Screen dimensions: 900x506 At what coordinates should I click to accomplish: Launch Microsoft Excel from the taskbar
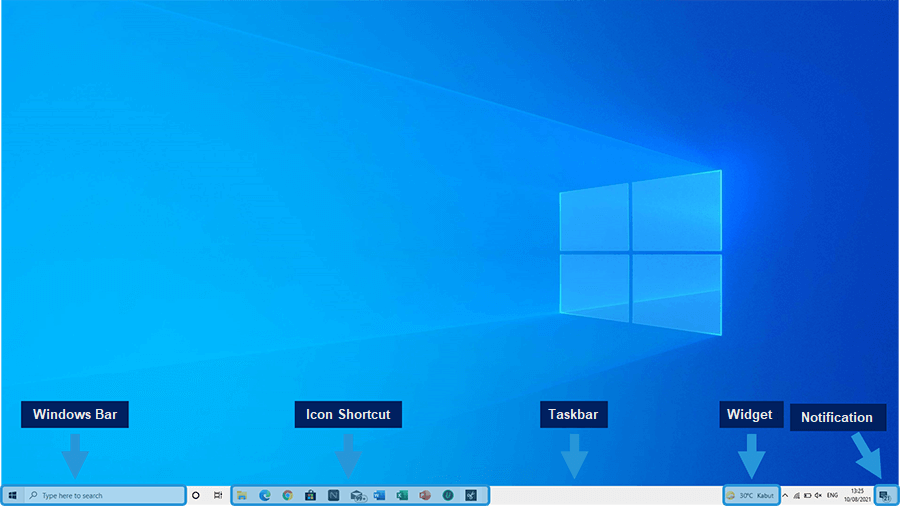402,496
